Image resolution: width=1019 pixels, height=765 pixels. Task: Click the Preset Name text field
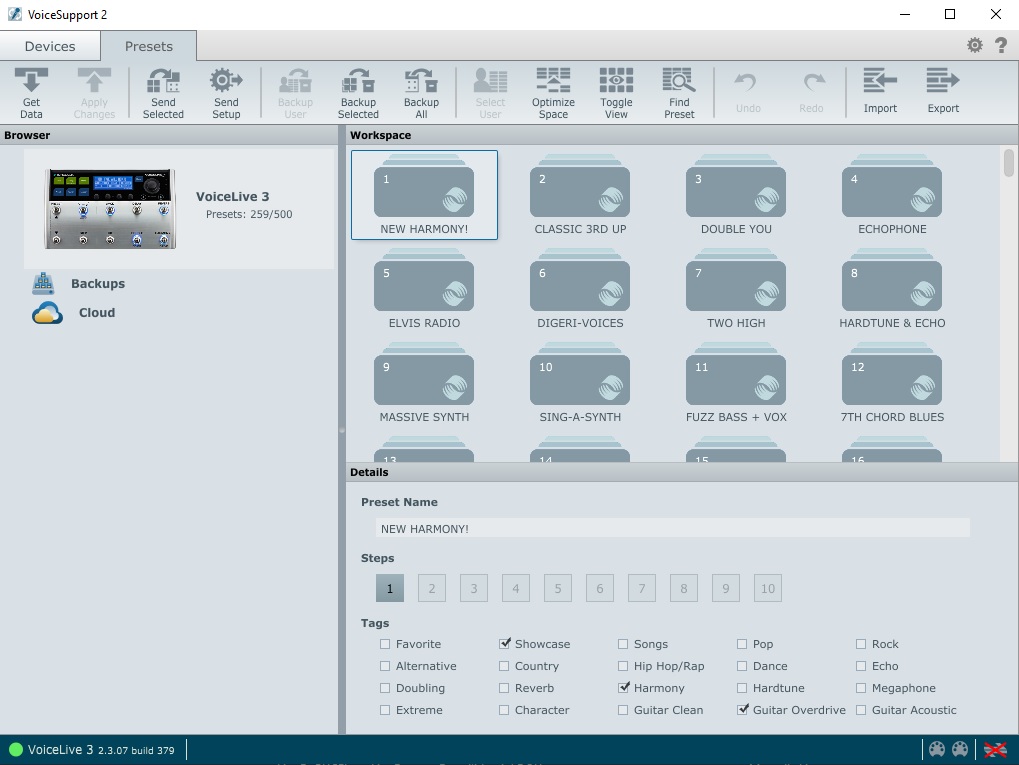[x=672, y=528]
